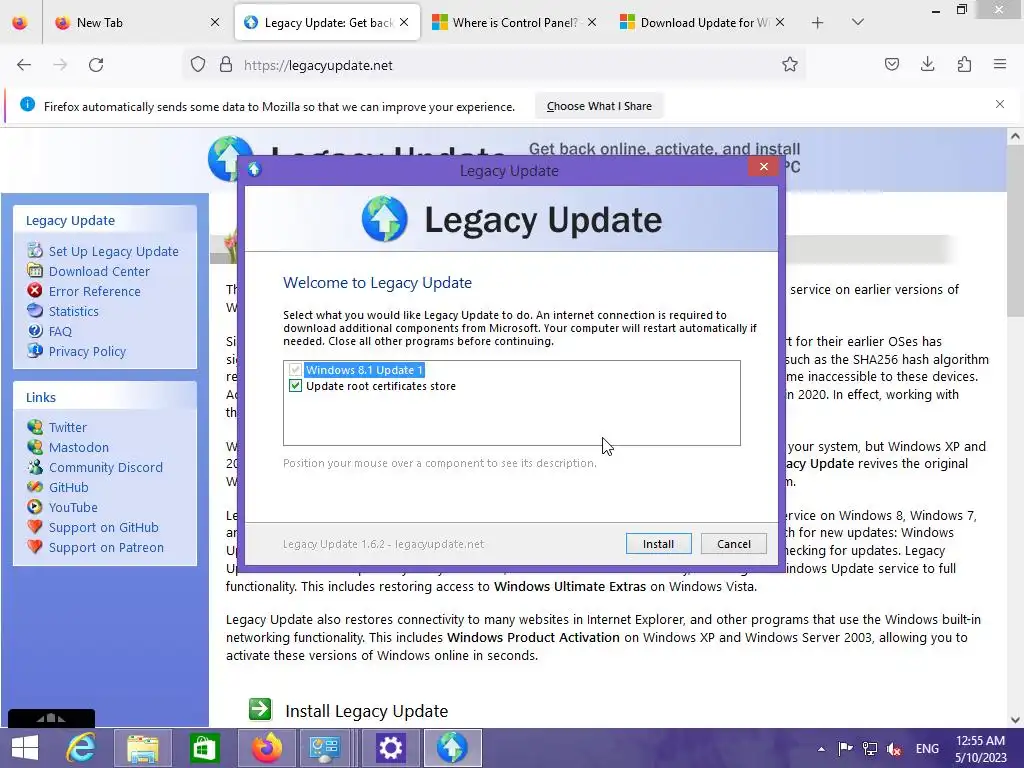The image size is (1024, 768).
Task: Click the FAQ question mark icon
Action: [35, 330]
